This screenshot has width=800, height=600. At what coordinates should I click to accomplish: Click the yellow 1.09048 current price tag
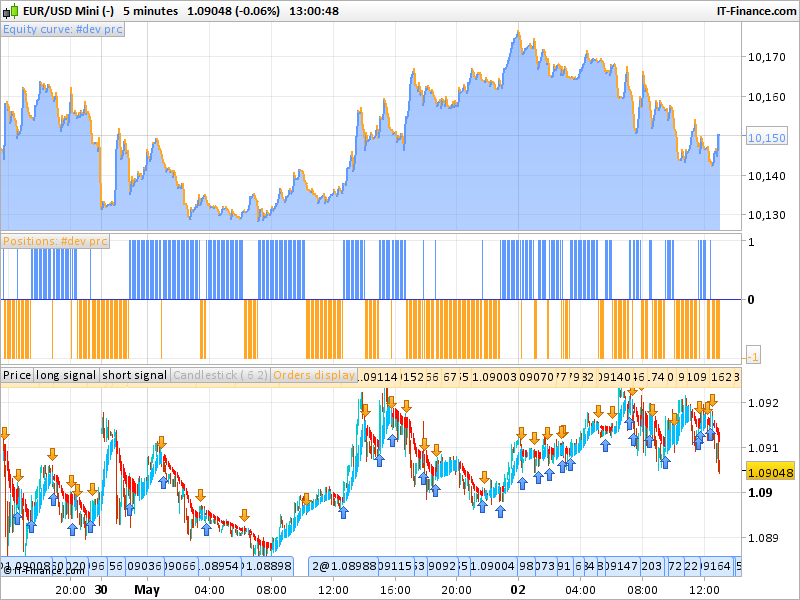pyautogui.click(x=770, y=473)
